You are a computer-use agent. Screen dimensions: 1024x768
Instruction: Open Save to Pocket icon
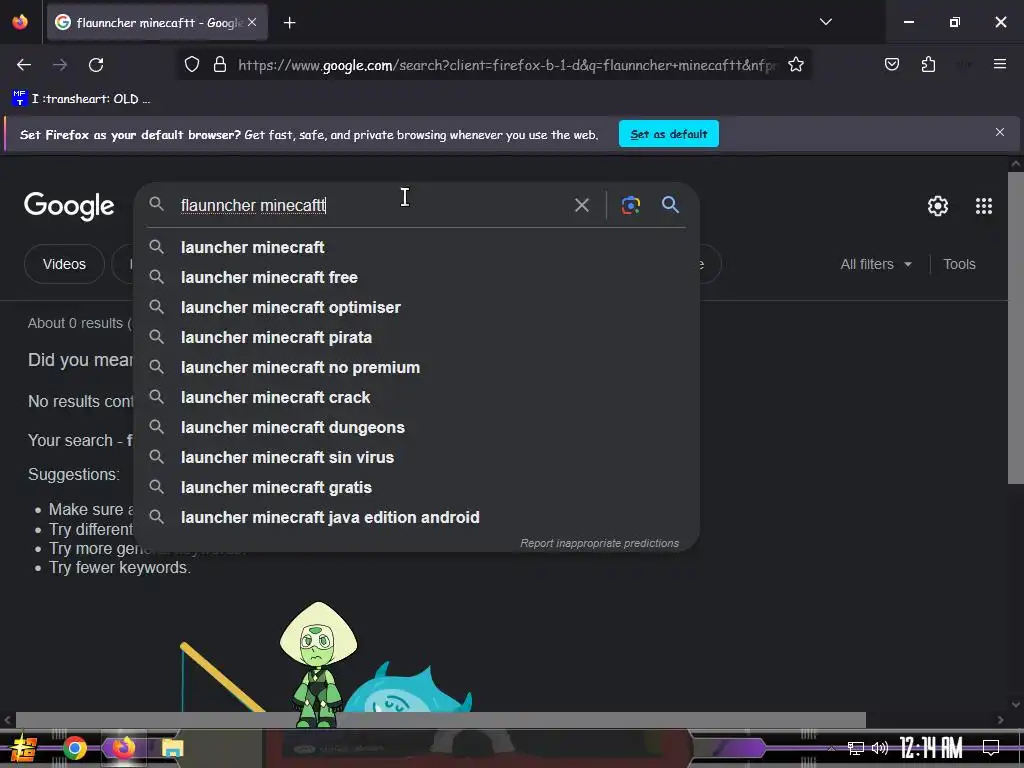click(891, 64)
